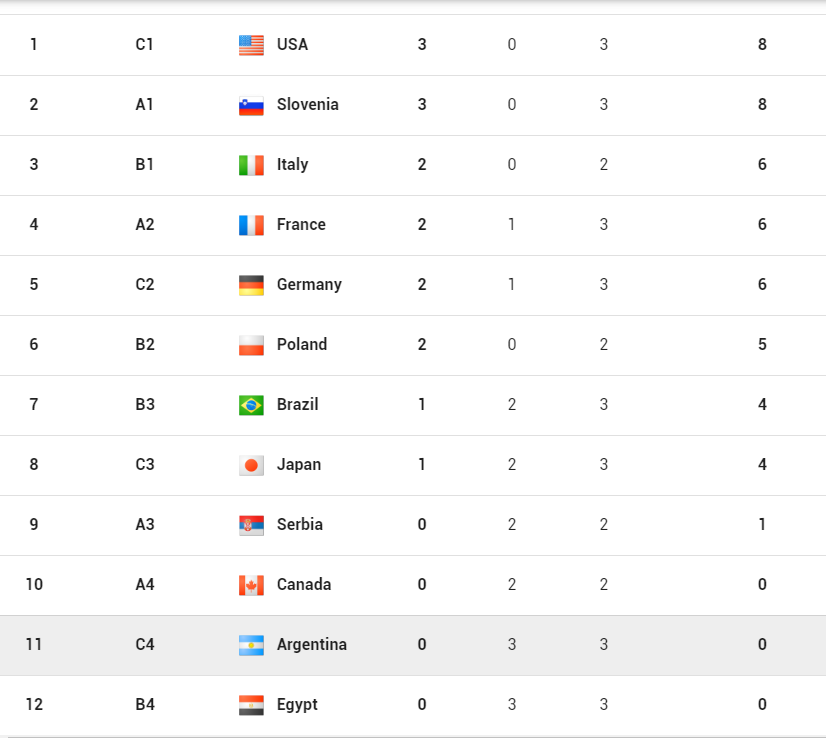Click the Argentina flag icon
This screenshot has width=826, height=738.
click(251, 645)
